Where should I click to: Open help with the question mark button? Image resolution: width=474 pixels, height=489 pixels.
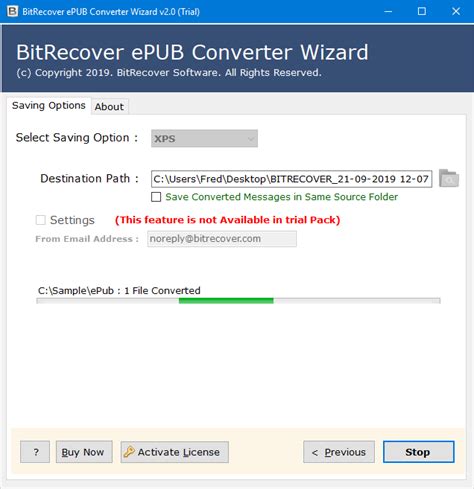pyautogui.click(x=35, y=452)
